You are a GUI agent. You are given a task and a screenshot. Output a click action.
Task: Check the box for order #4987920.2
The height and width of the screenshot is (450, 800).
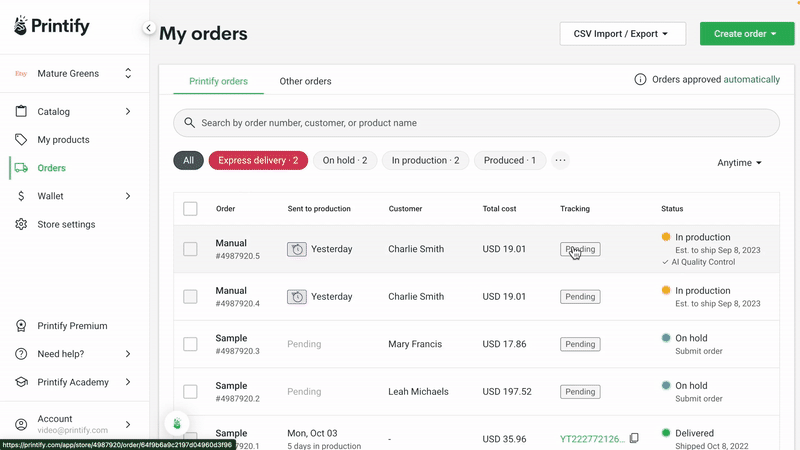pos(190,391)
